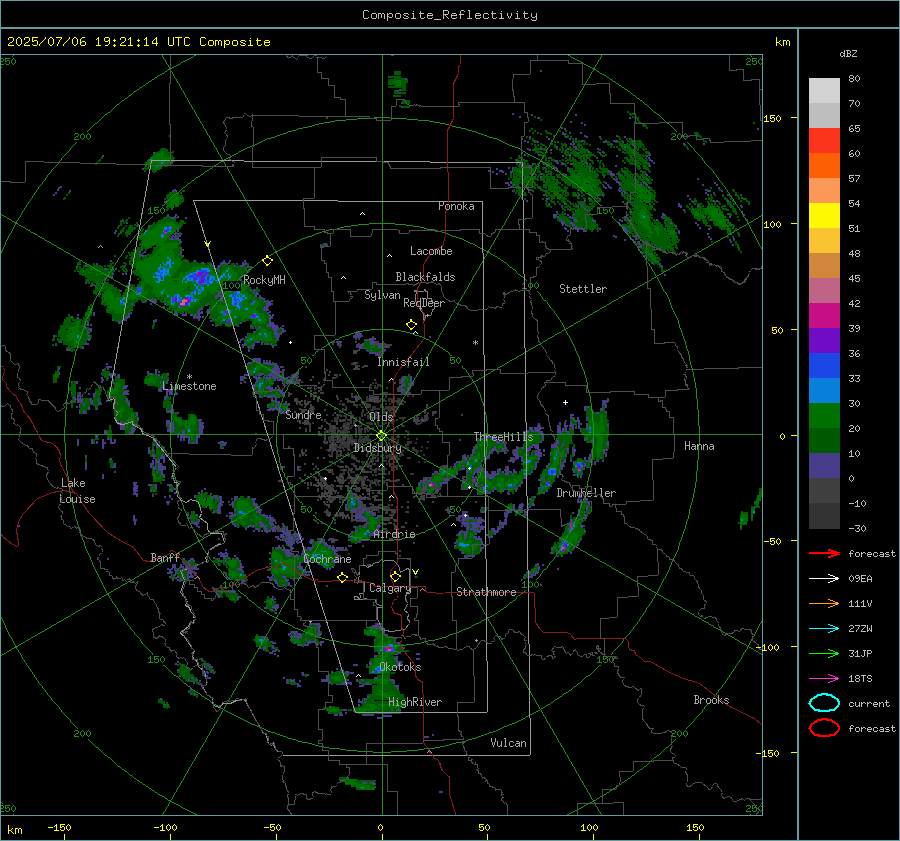The image size is (900, 841).
Task: Click the Lacombe city label
Action: point(431,251)
